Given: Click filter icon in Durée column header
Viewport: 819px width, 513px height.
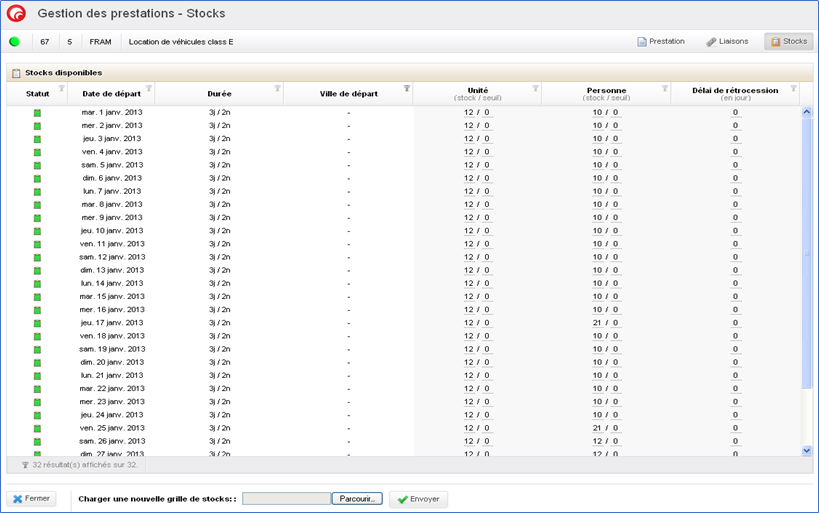Looking at the screenshot, I should point(278,89).
